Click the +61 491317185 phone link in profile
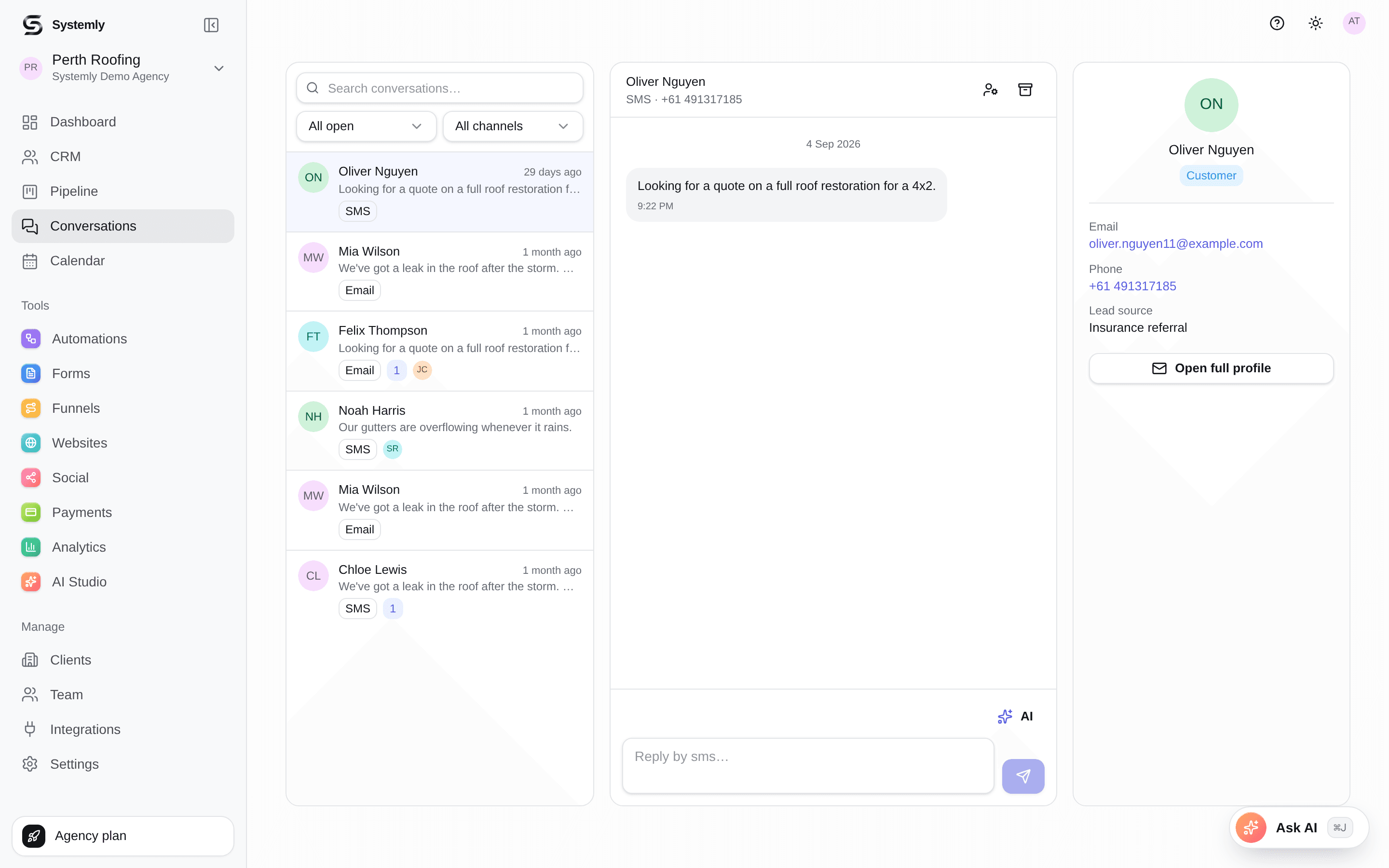This screenshot has width=1389, height=868. click(x=1132, y=286)
